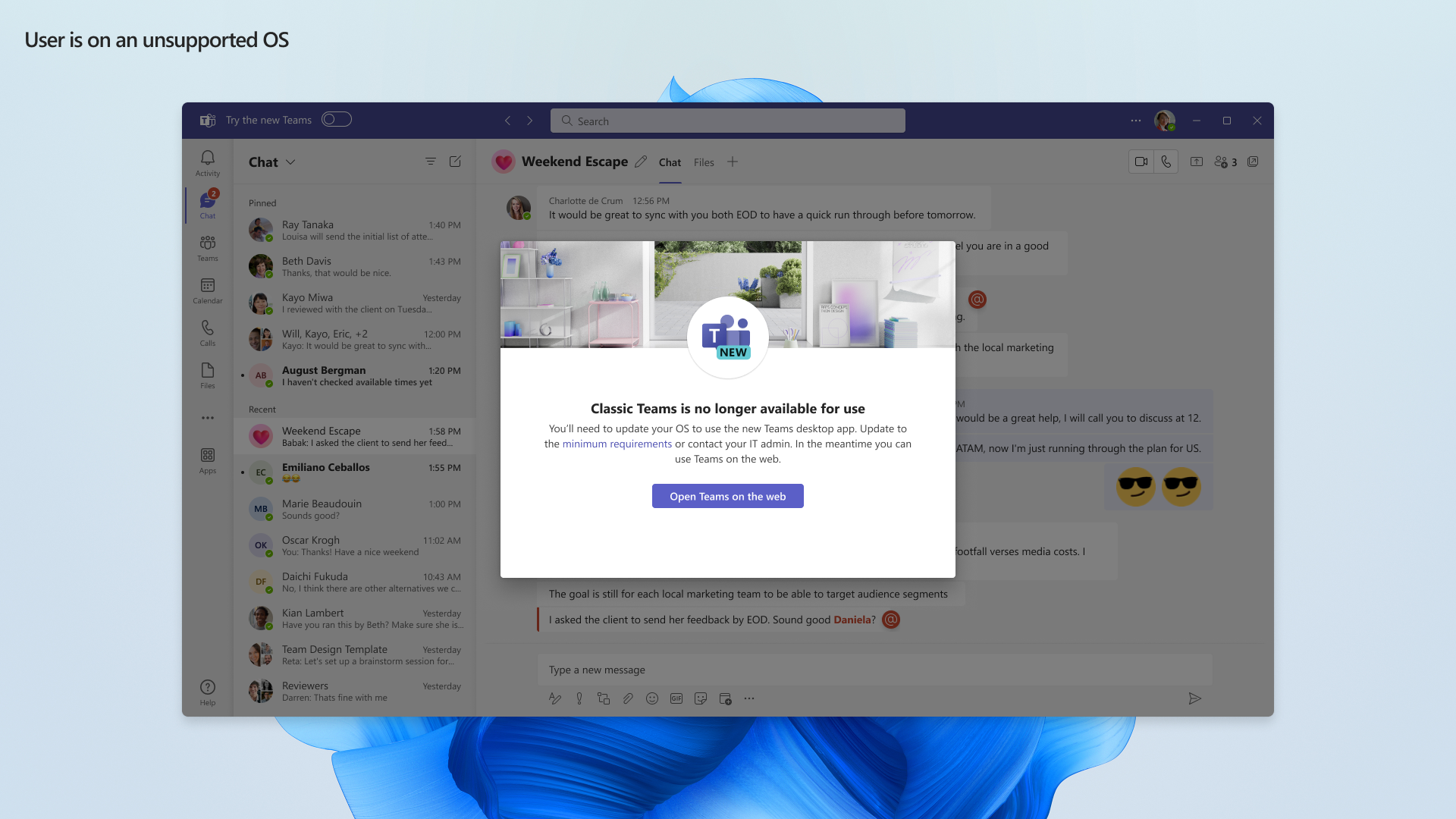The width and height of the screenshot is (1456, 819).
Task: Click the Calendar icon in left sidebar
Action: (x=208, y=289)
